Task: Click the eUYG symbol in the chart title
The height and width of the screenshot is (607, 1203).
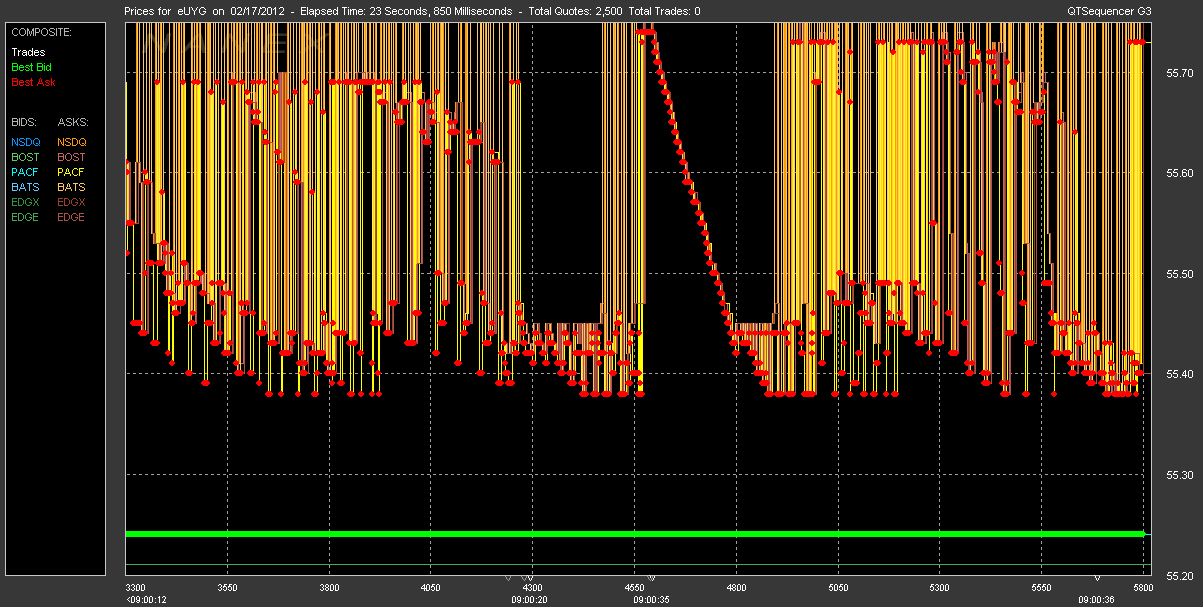Action: point(191,11)
